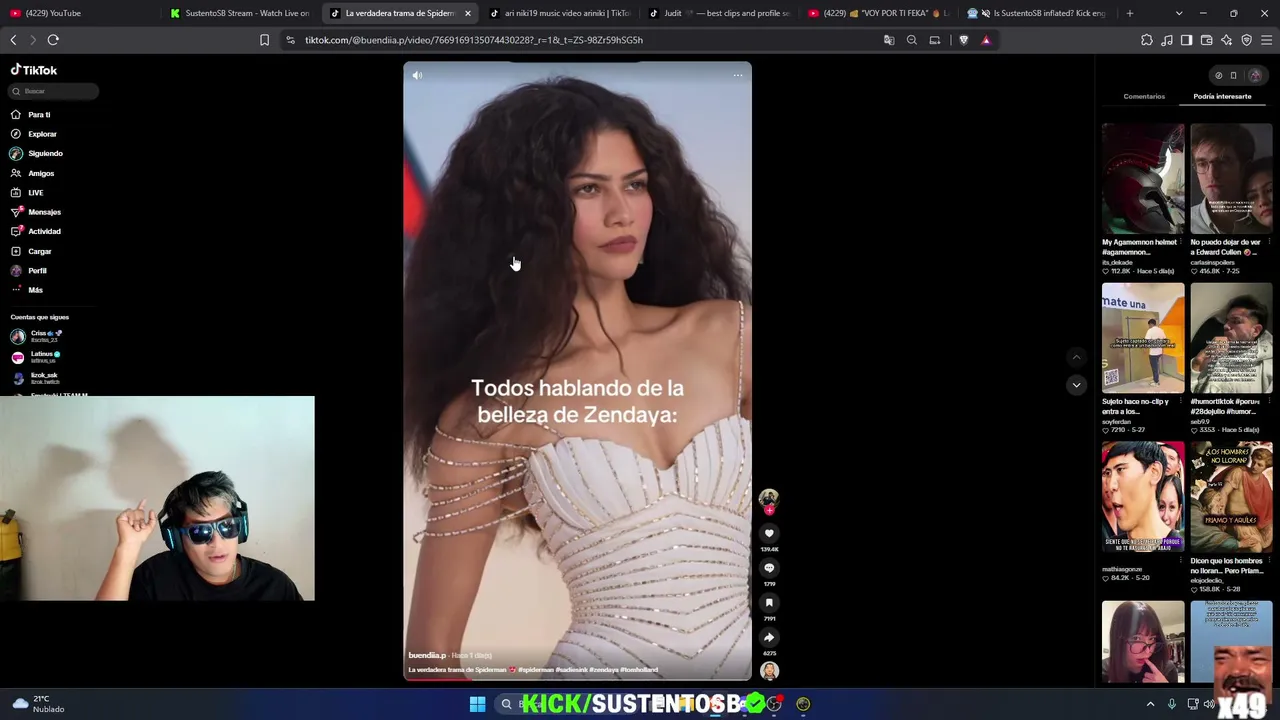Image resolution: width=1280 pixels, height=720 pixels.
Task: Open the browser hamburger menu
Action: 1267,40
